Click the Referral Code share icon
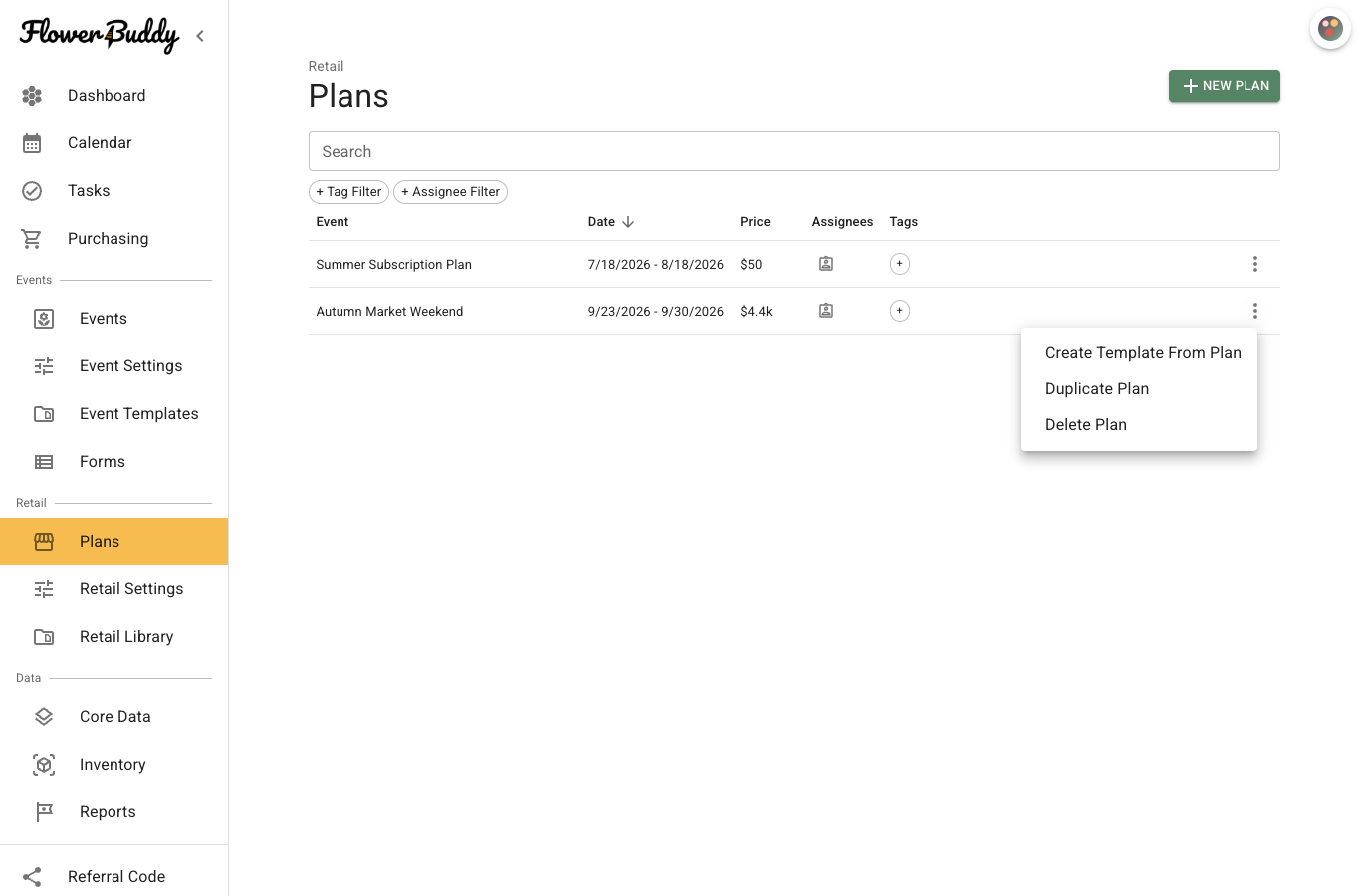The image size is (1359, 896). [32, 877]
